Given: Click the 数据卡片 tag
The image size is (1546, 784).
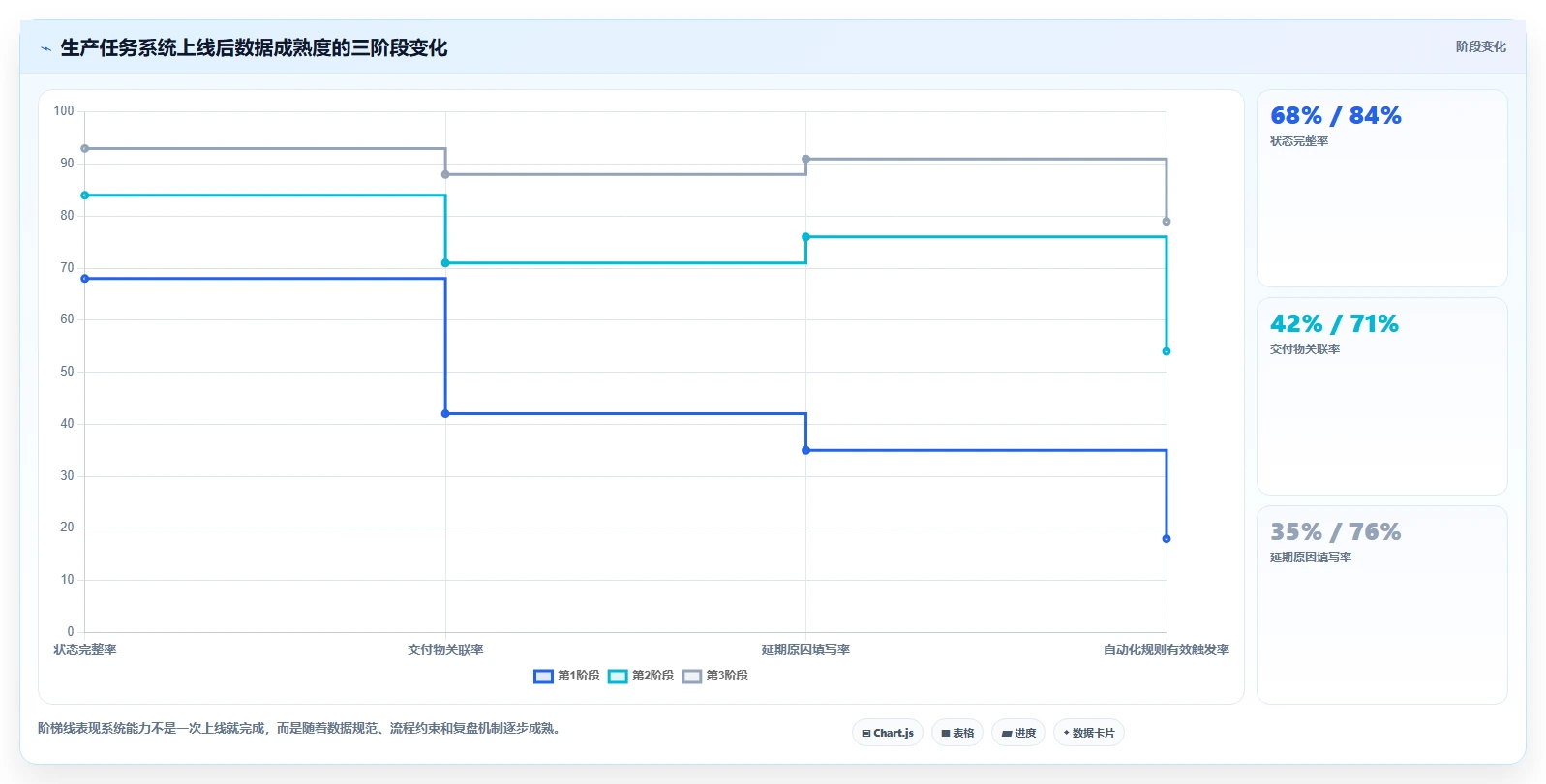Looking at the screenshot, I should click(1089, 733).
